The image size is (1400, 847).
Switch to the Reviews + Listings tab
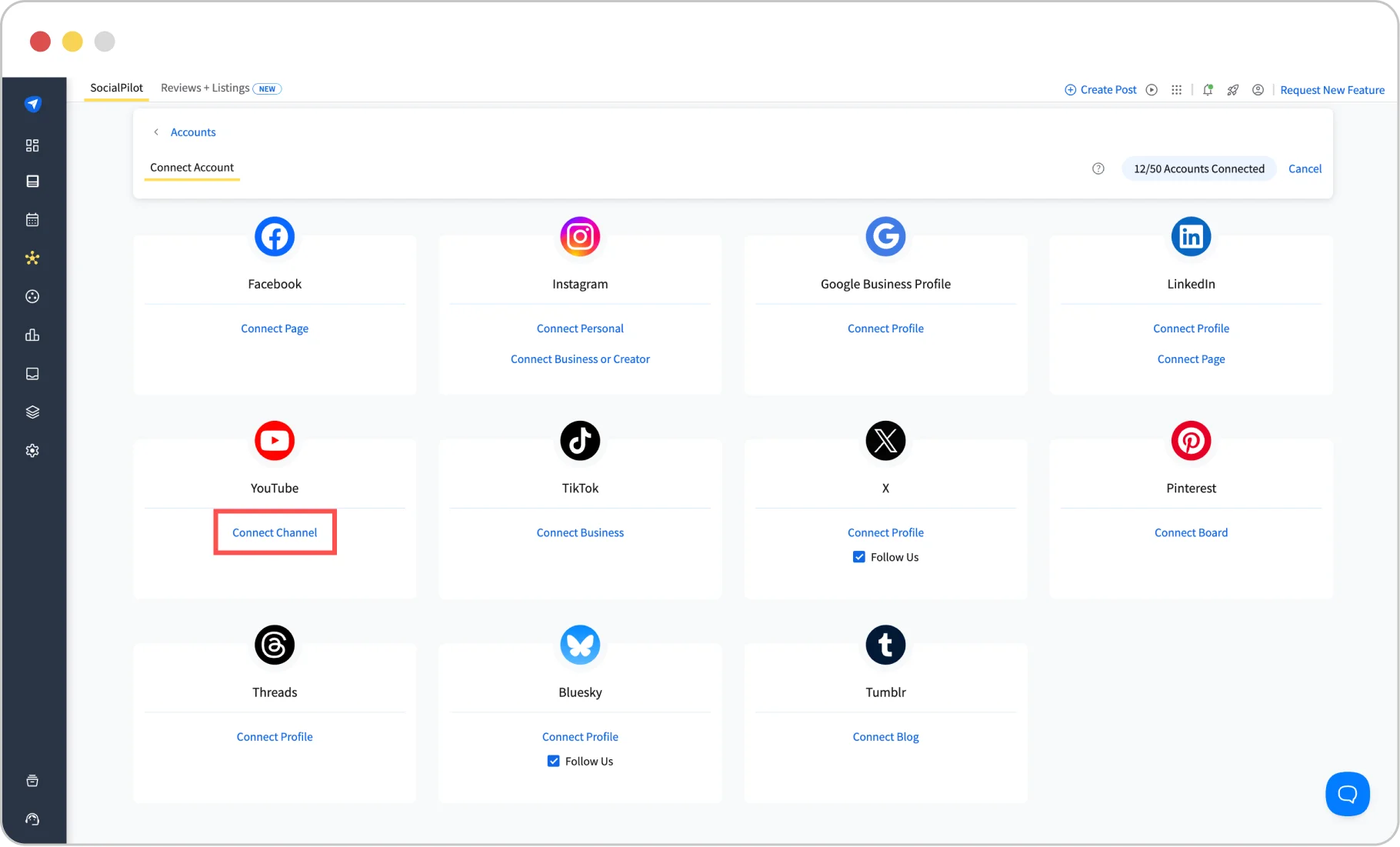[x=204, y=88]
